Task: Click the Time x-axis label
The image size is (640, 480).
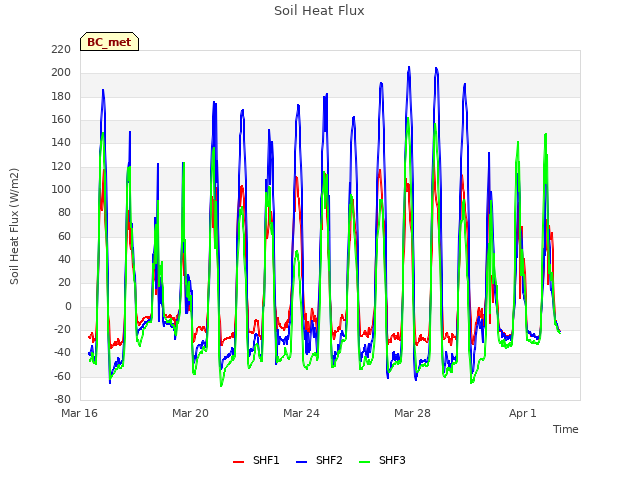Action: [x=565, y=429]
